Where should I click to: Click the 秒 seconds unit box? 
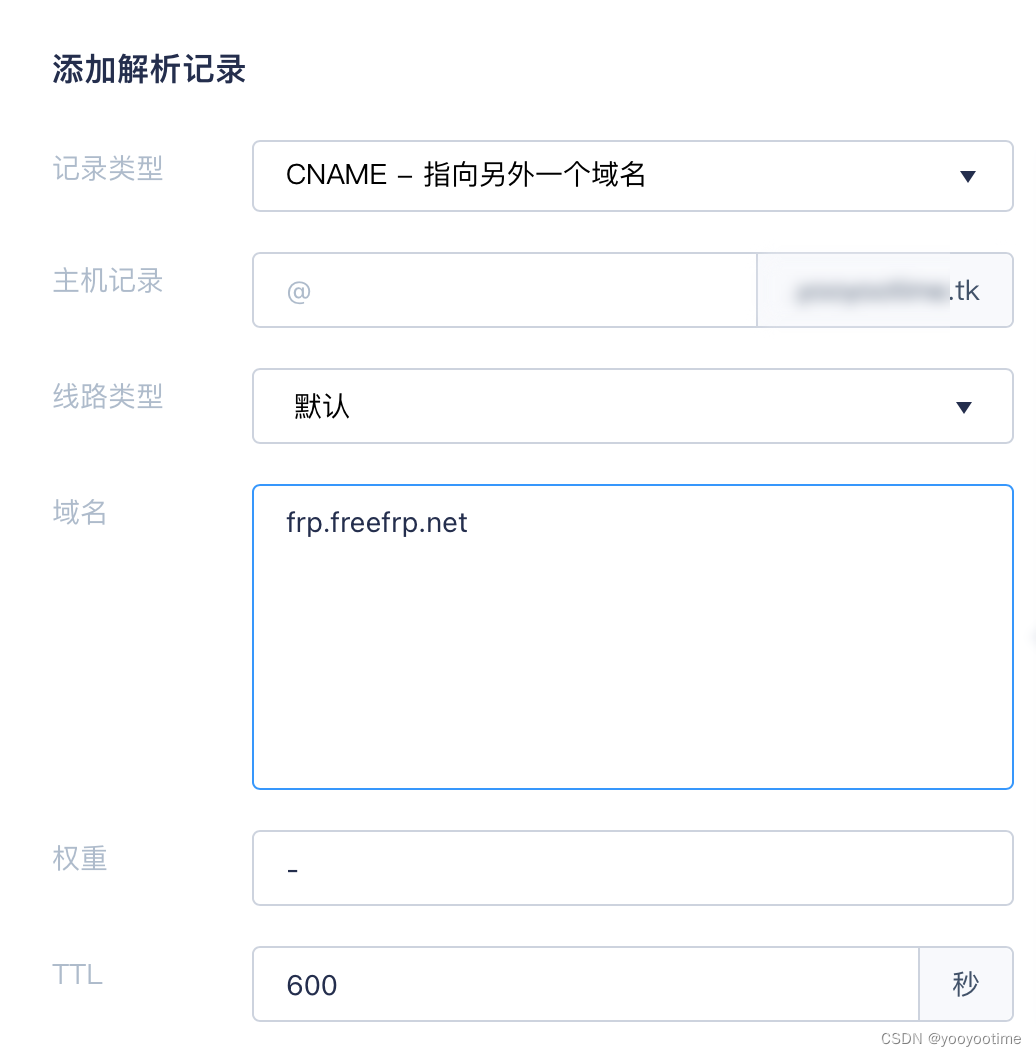[x=966, y=984]
